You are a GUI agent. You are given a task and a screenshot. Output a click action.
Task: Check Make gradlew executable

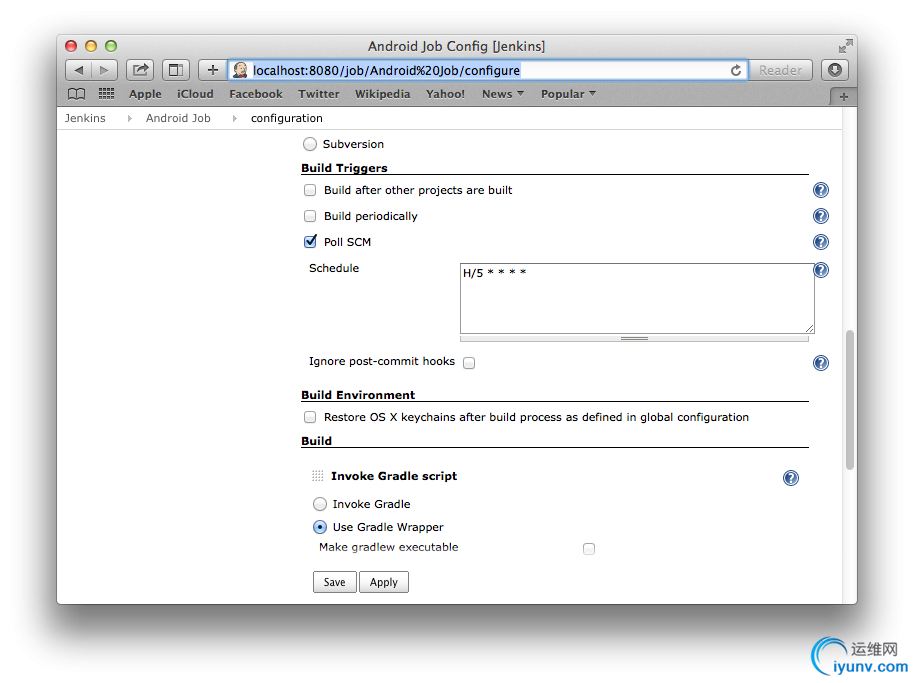coord(589,548)
